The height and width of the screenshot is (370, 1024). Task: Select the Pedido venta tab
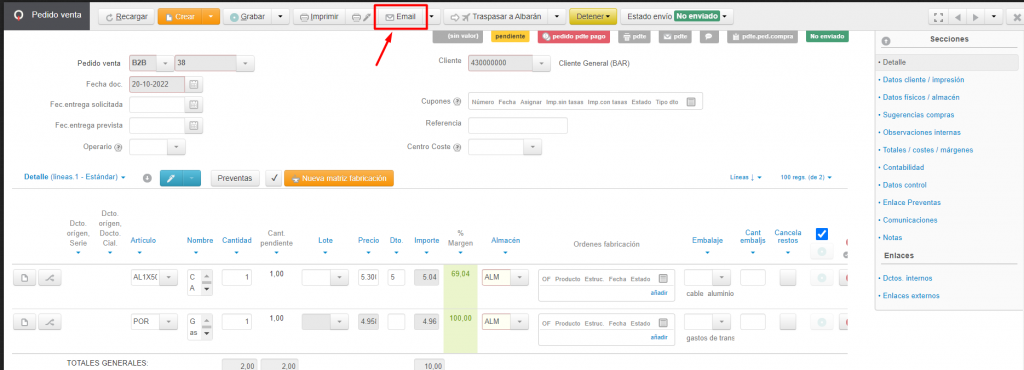tap(46, 15)
